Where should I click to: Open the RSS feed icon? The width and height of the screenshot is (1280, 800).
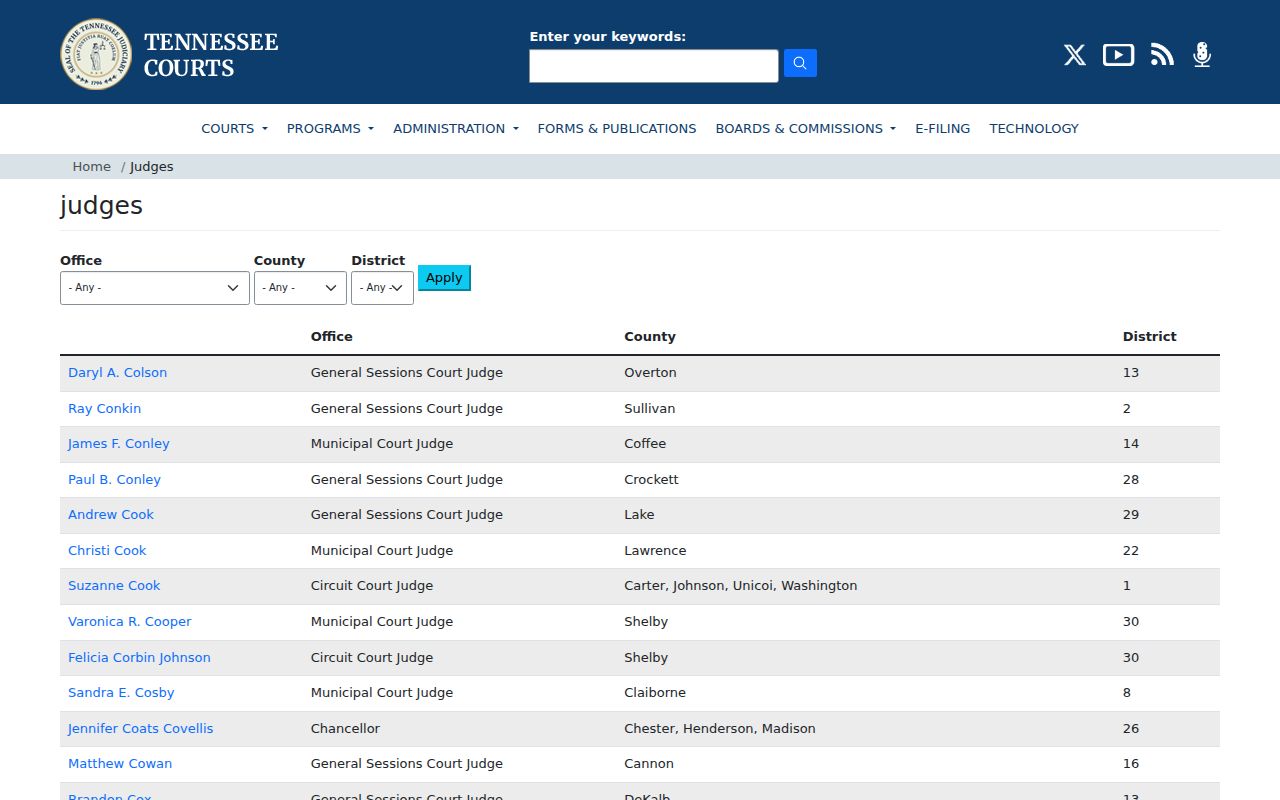click(1162, 55)
